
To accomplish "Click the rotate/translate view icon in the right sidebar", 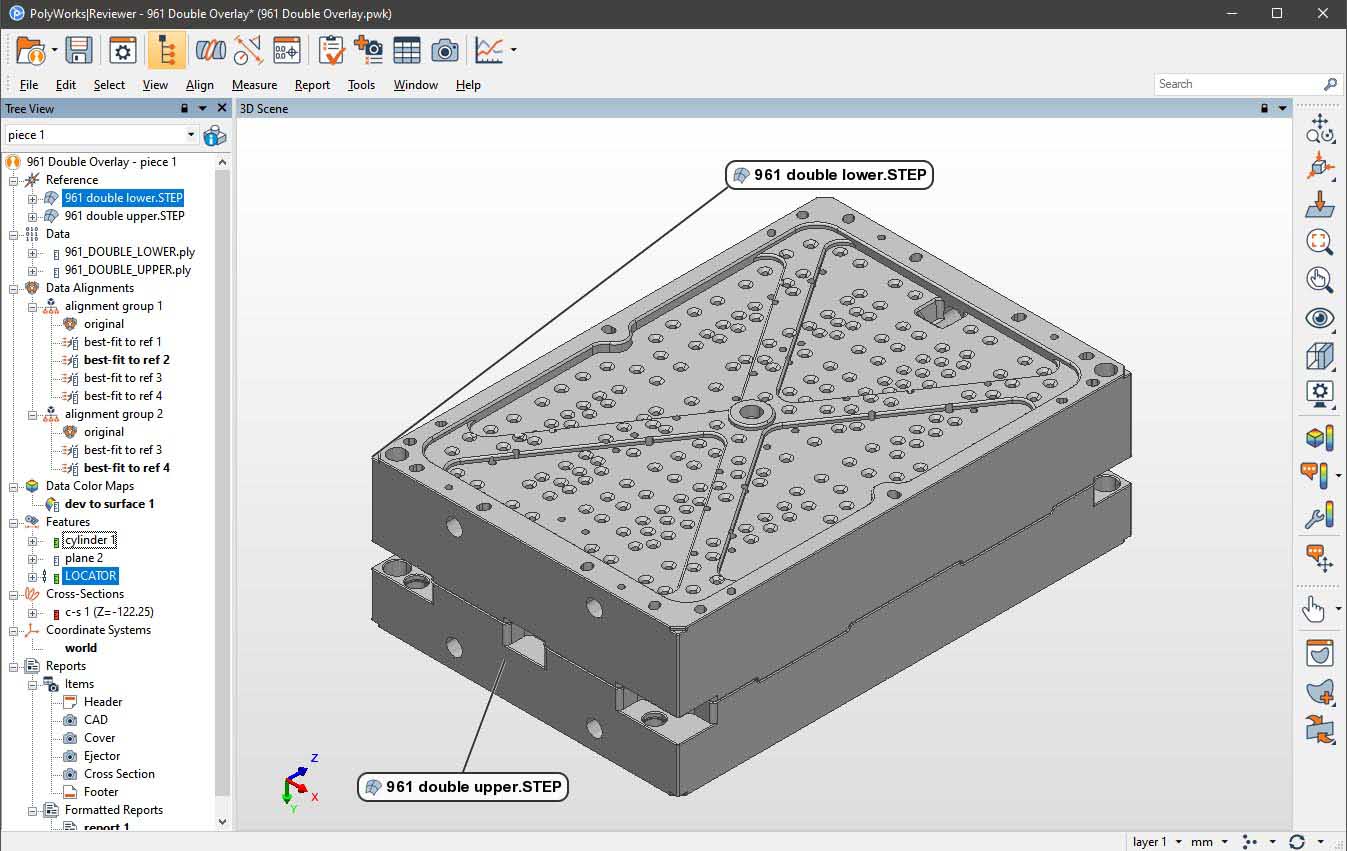I will (x=1320, y=129).
